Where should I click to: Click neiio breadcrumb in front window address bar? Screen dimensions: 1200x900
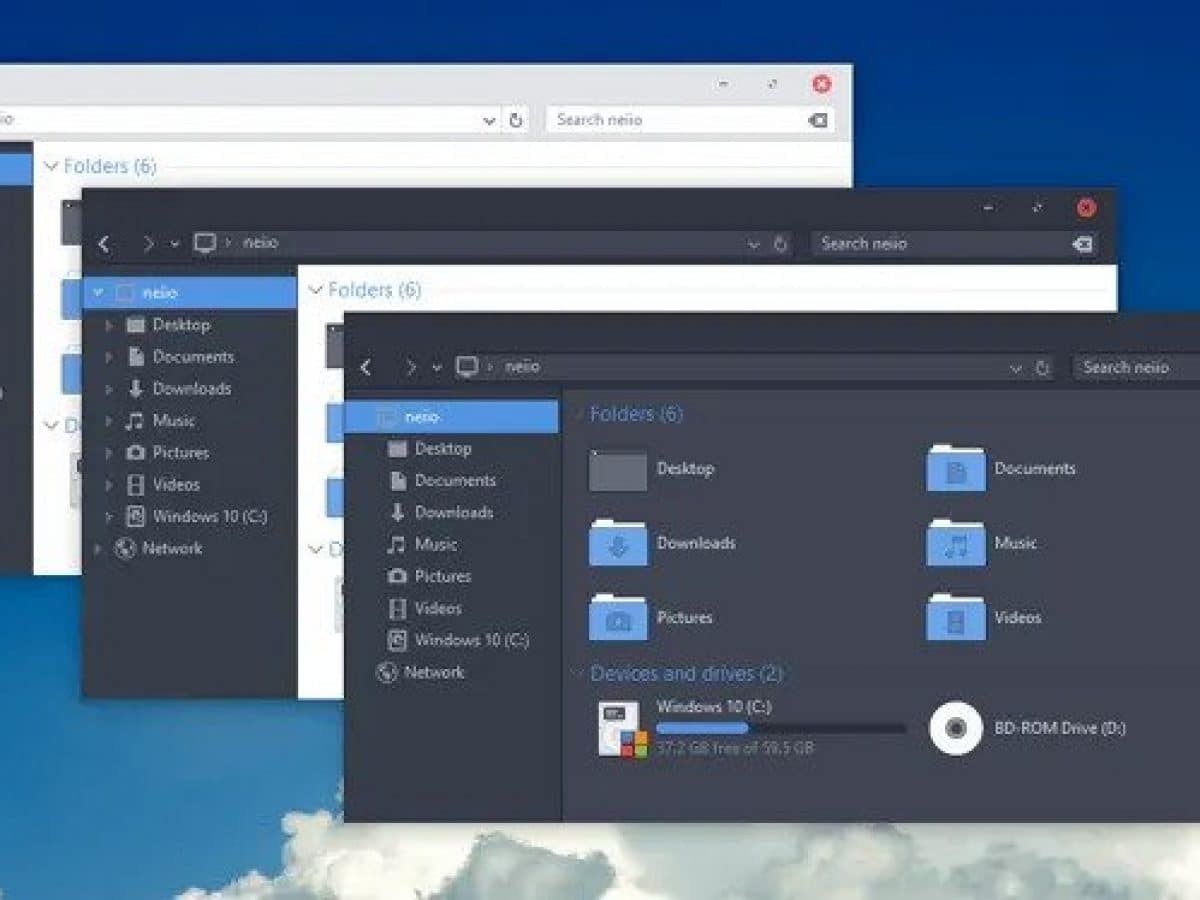[x=522, y=367]
